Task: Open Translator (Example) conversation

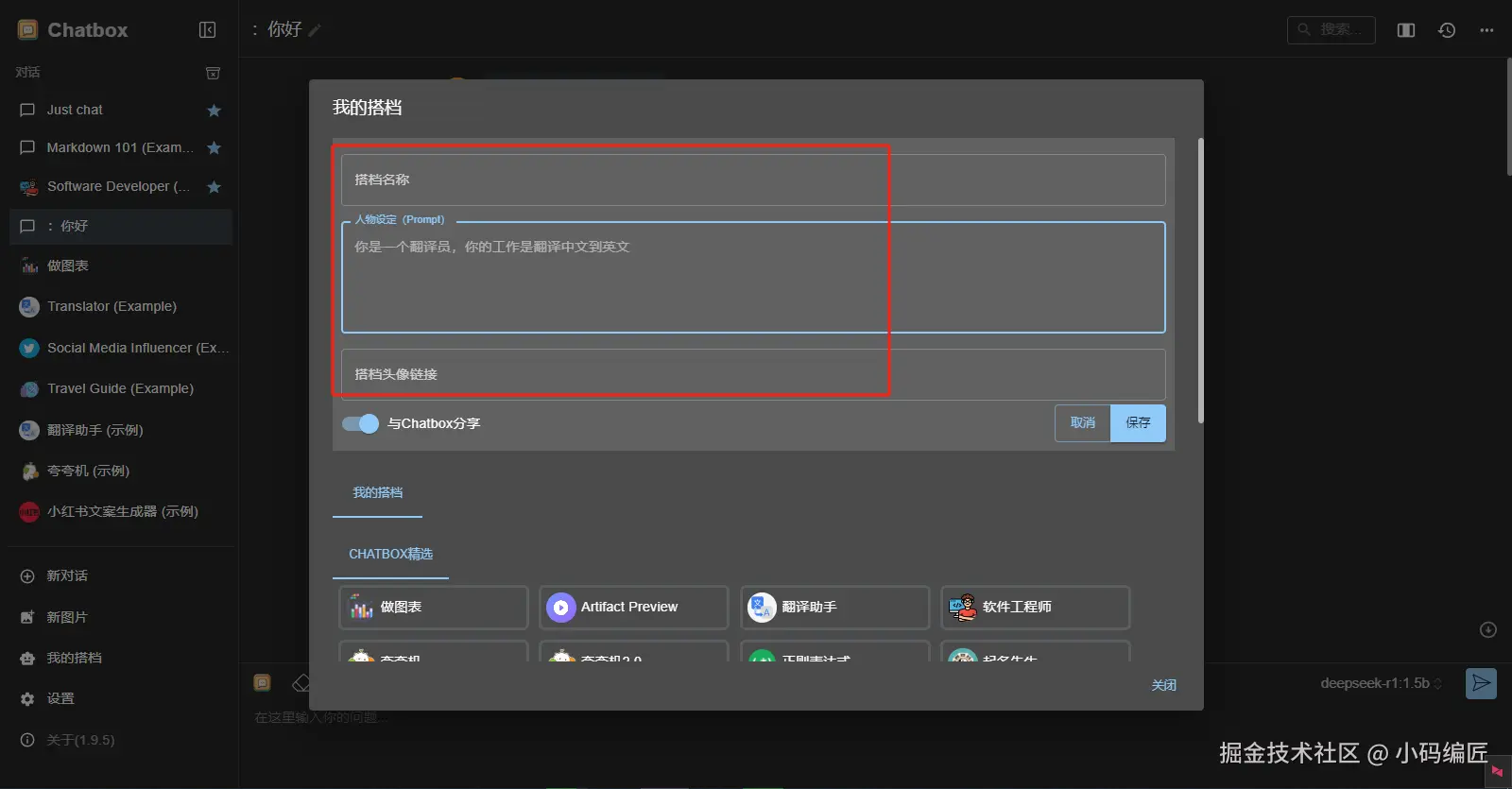Action: pos(121,306)
